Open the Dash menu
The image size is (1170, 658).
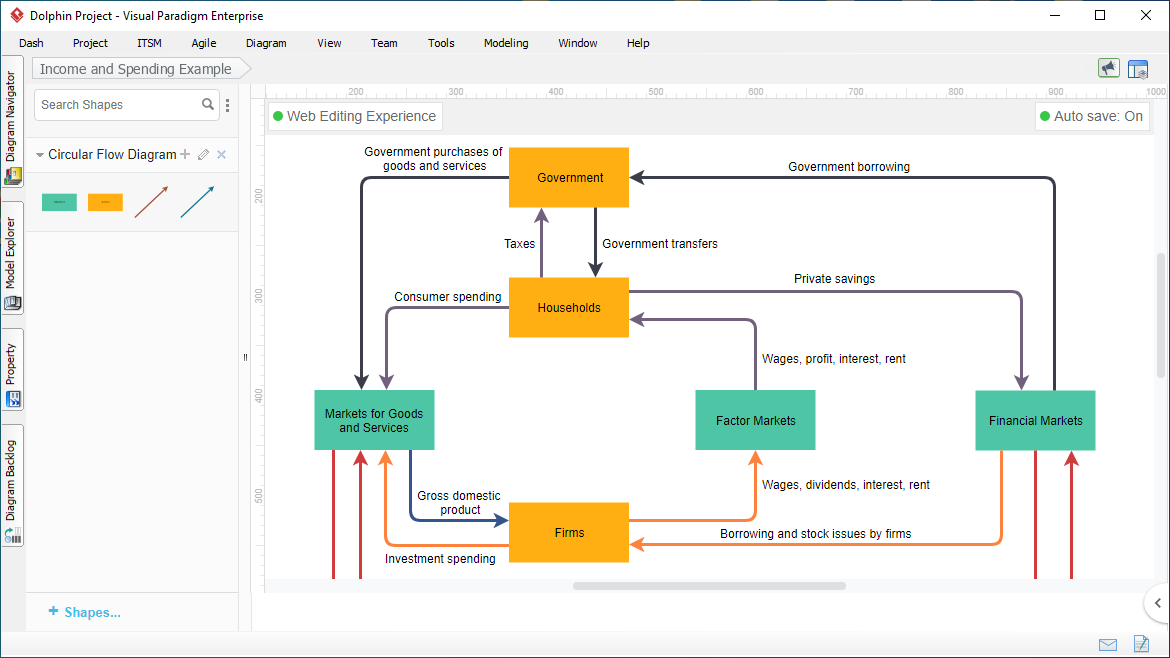tap(31, 43)
